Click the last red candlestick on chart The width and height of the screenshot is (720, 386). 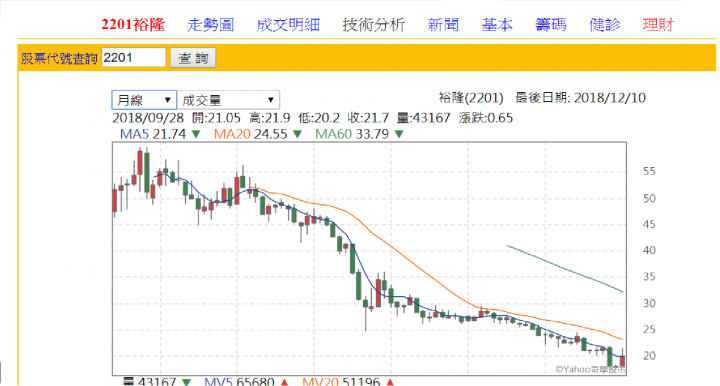pyautogui.click(x=623, y=360)
